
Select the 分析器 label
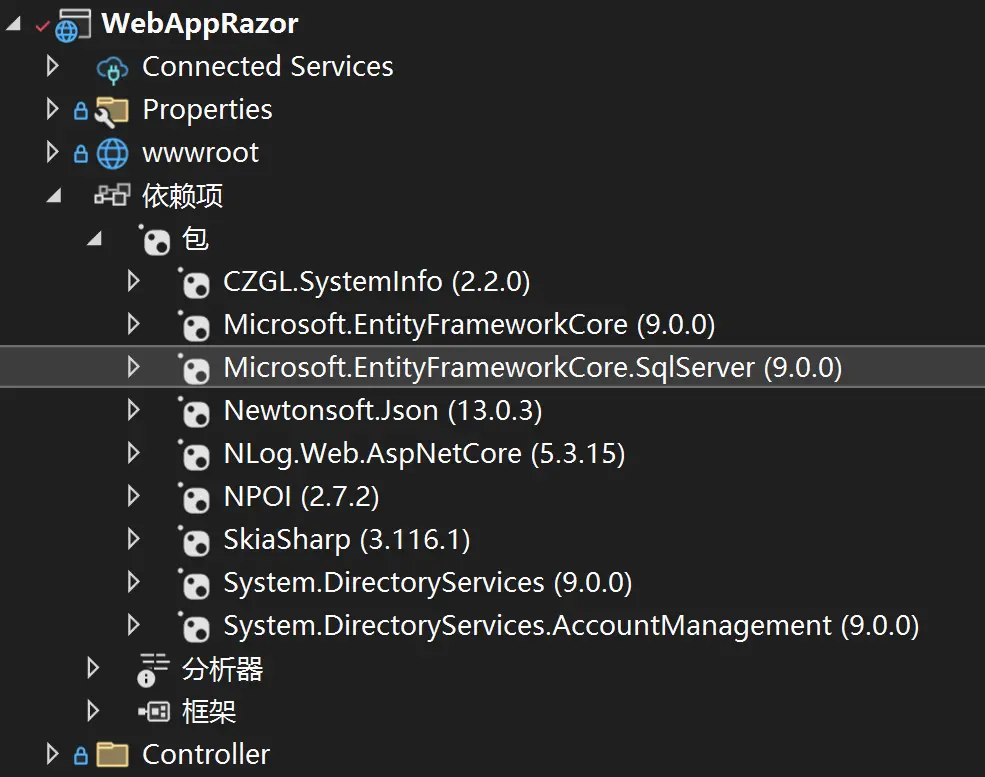pyautogui.click(x=222, y=669)
